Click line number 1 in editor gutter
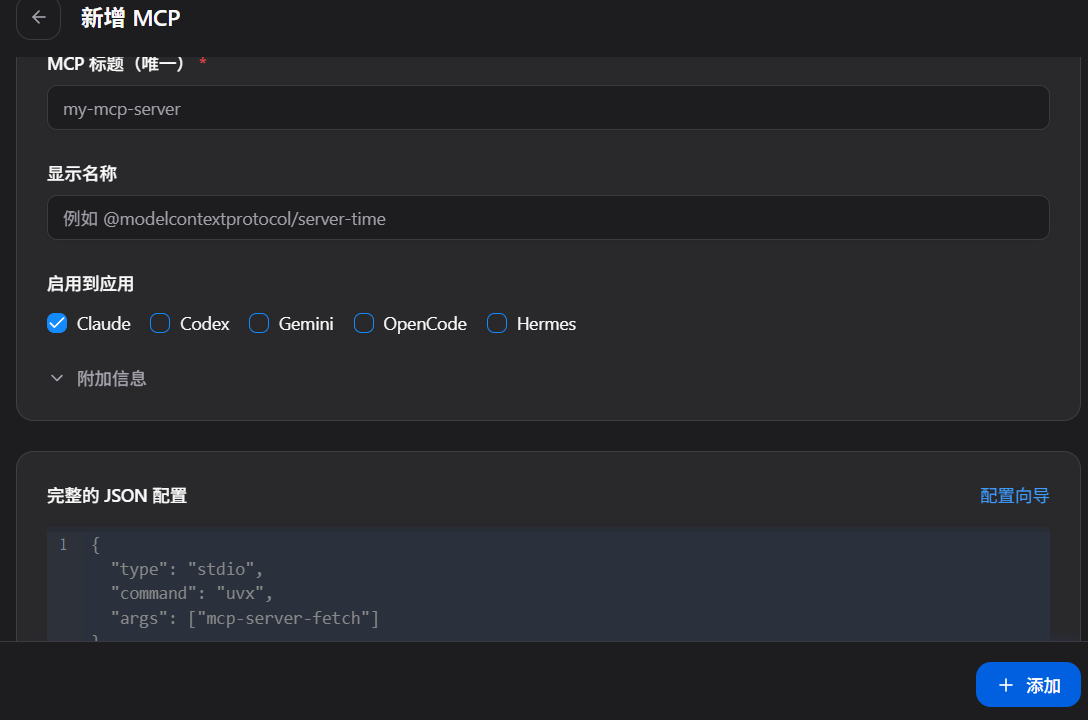The image size is (1088, 720). click(x=63, y=545)
